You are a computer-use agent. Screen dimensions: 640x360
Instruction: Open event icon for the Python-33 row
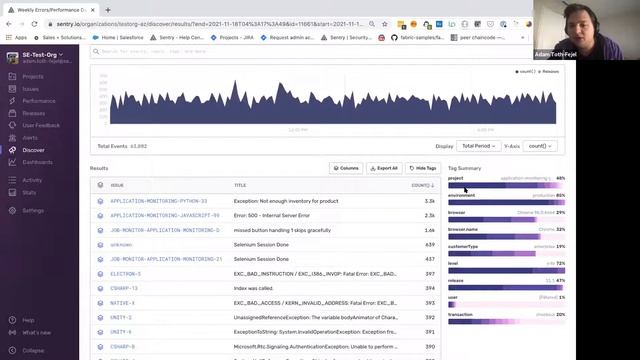[100, 201]
